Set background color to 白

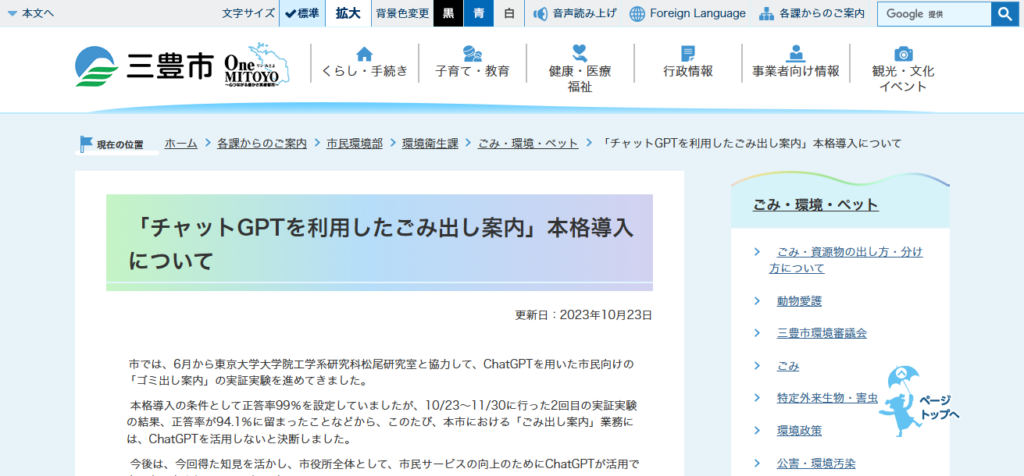click(509, 14)
